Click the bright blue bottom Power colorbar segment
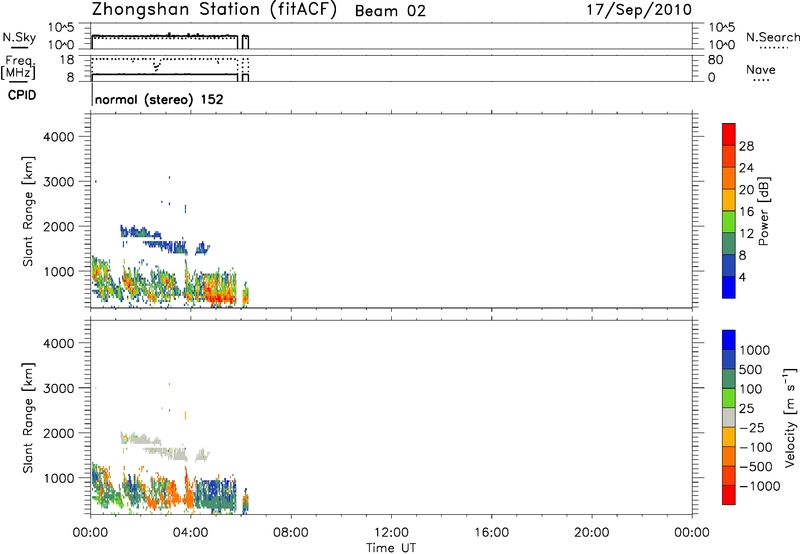 coord(729,287)
